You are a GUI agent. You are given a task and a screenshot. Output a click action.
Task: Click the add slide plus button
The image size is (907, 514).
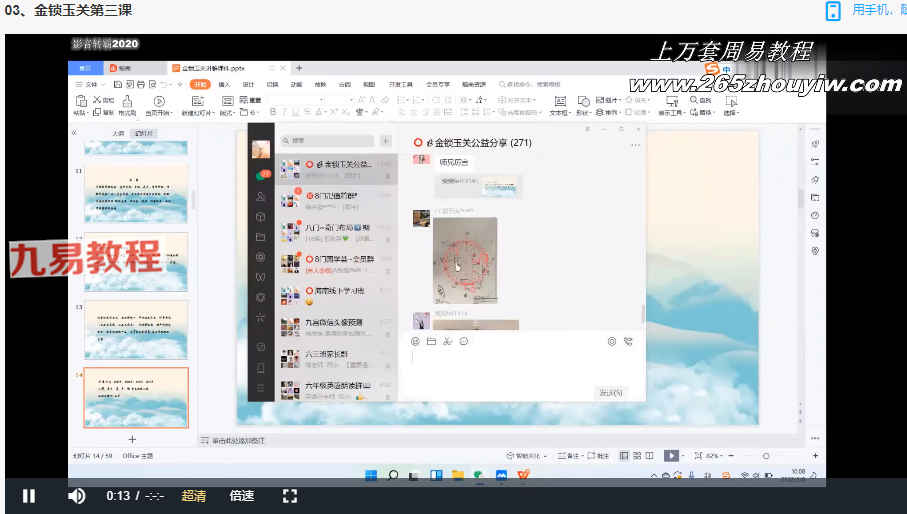click(132, 439)
